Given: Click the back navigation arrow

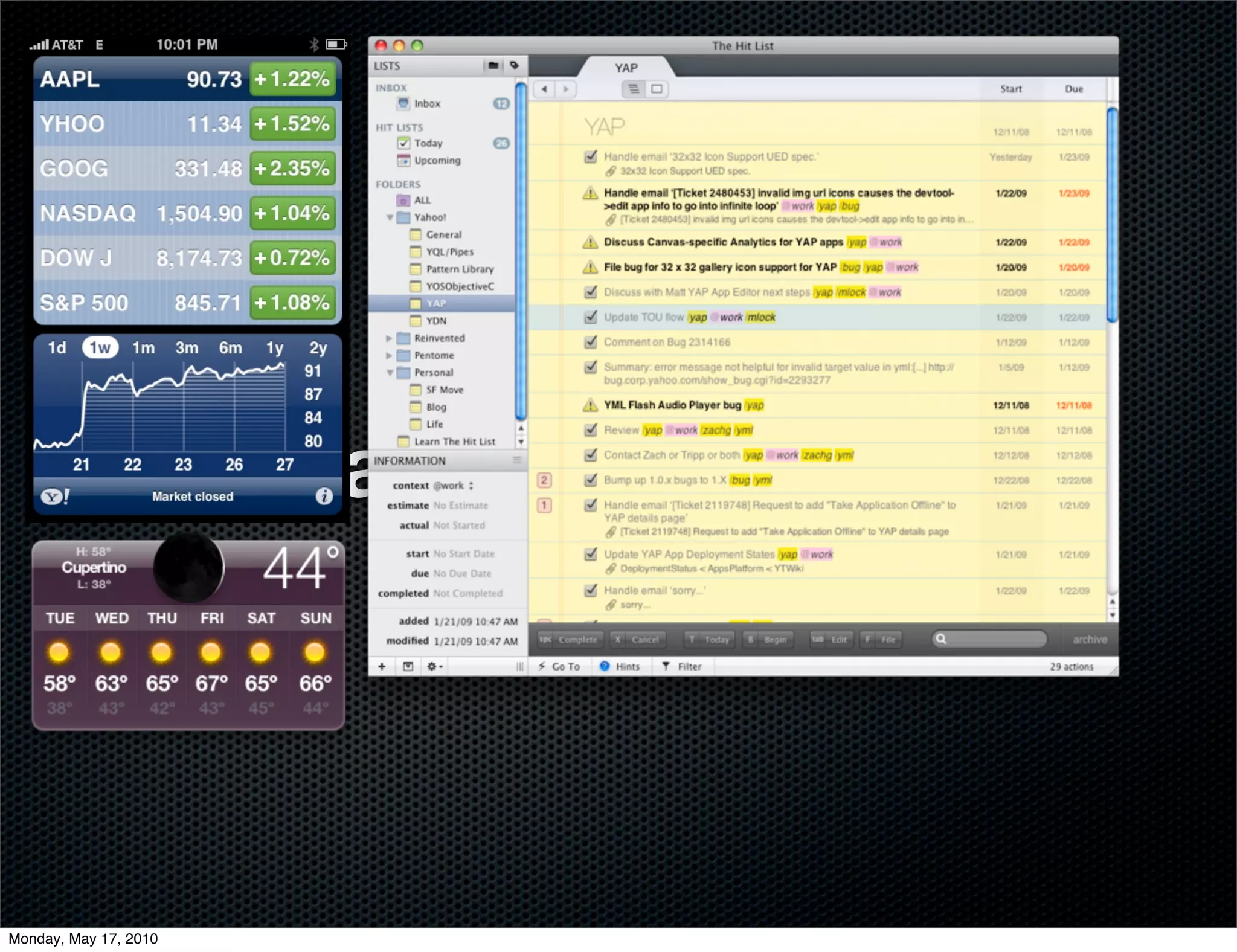Looking at the screenshot, I should tap(544, 89).
